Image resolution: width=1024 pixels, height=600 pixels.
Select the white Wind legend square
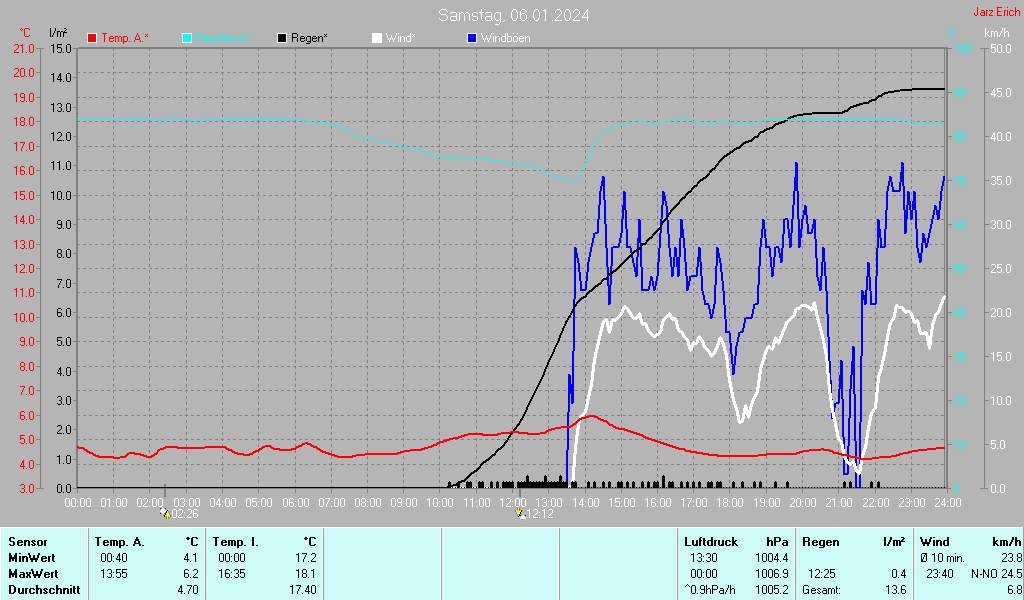point(377,38)
